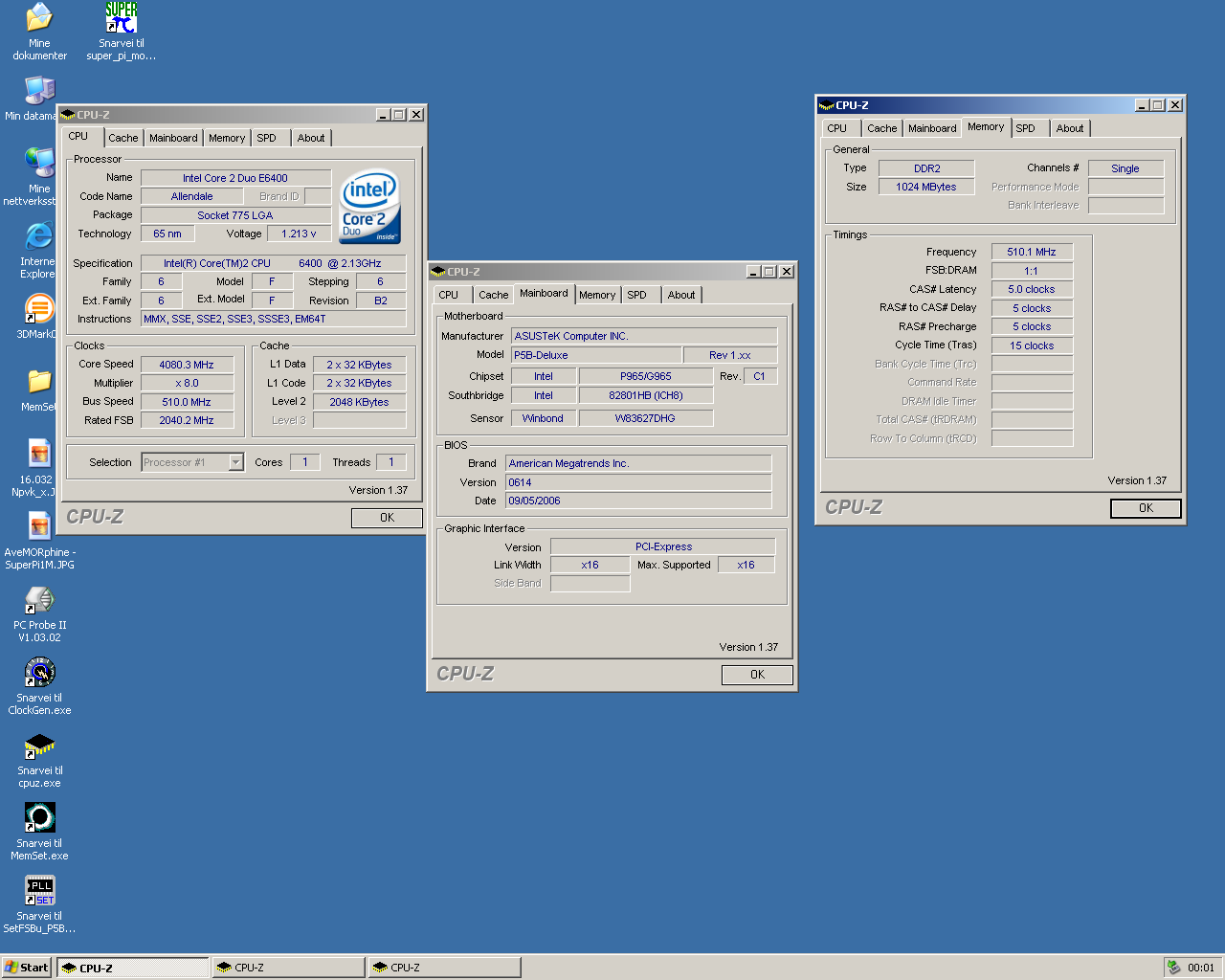The height and width of the screenshot is (980, 1225).
Task: Launch the SetFSBu_P5B shortcut icon
Action: (x=39, y=890)
